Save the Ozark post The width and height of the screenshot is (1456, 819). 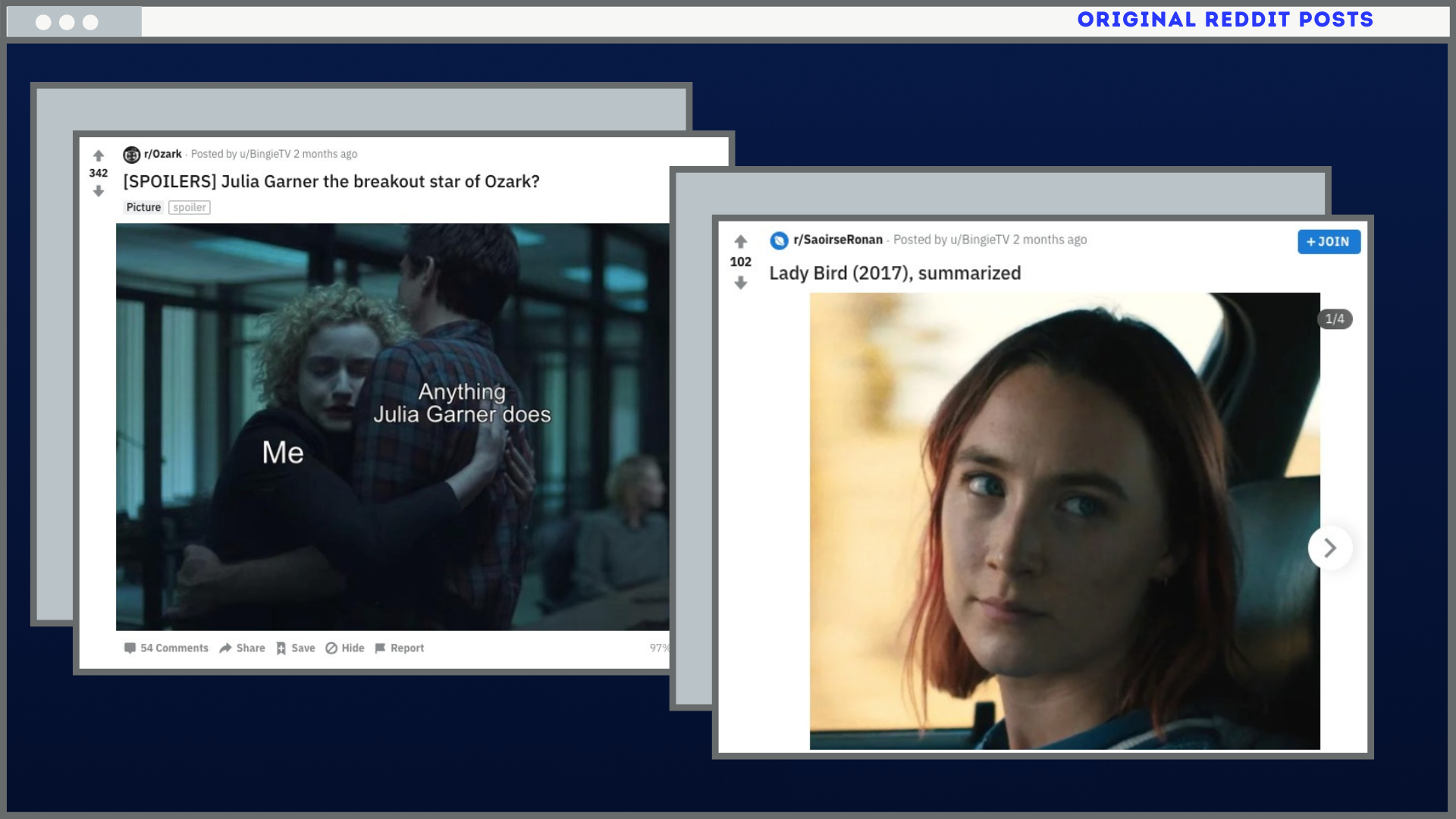pos(295,648)
